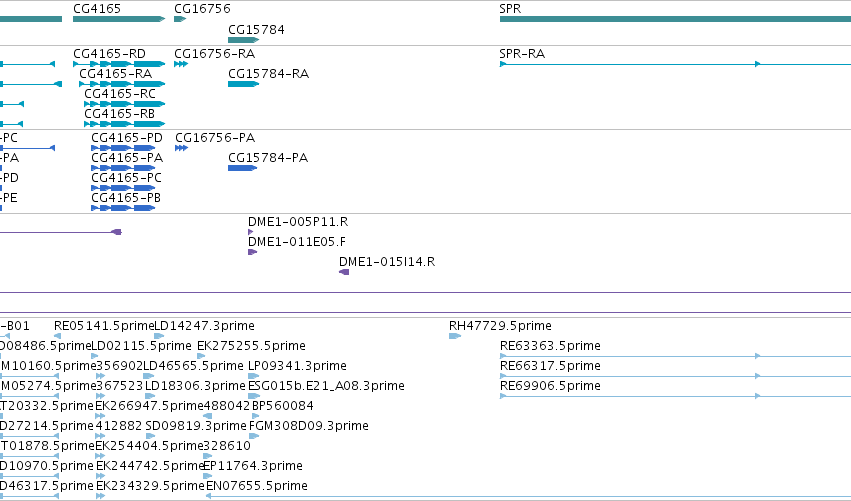Select the CG4165-RC transcript label
Screen dimensions: 851x501
pos(120,93)
